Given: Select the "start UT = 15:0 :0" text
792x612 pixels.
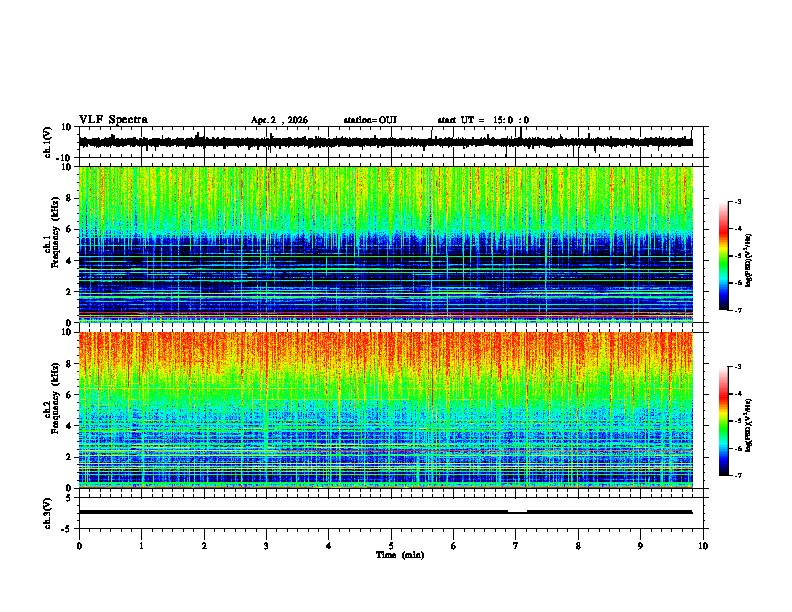Looking at the screenshot, I should click(x=483, y=120).
